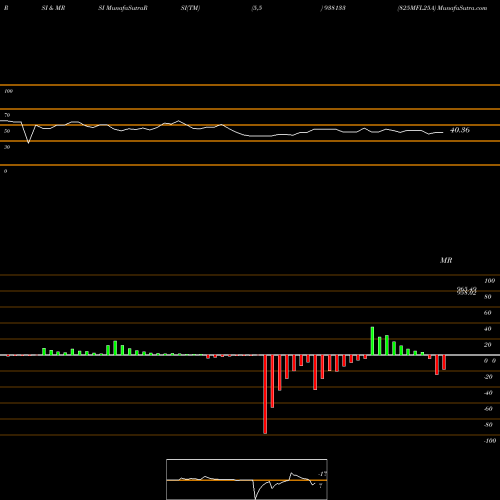The width and height of the screenshot is (500, 500).
Task: Click the '-100' label on right axis
Action: coord(490,441)
